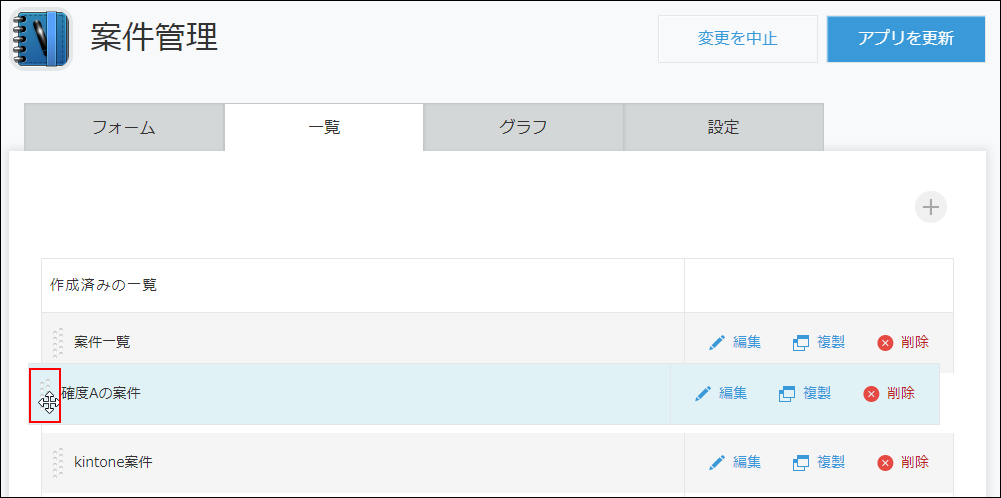Click drag handle for 案件一覧 row
This screenshot has width=1001, height=498.
[58, 342]
